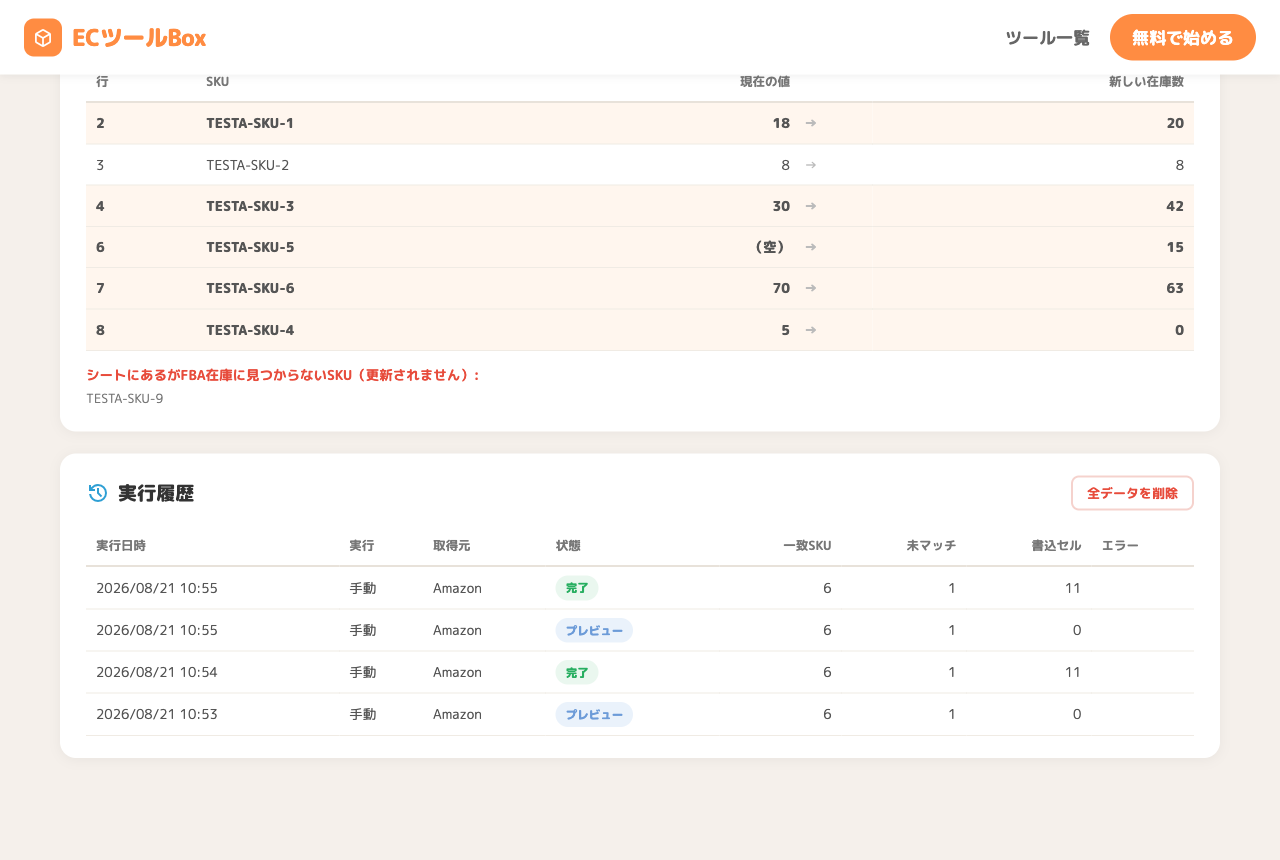Screen dimensions: 1280x860
Task: Select the TESTA-SKU-2 cell
Action: 248,165
